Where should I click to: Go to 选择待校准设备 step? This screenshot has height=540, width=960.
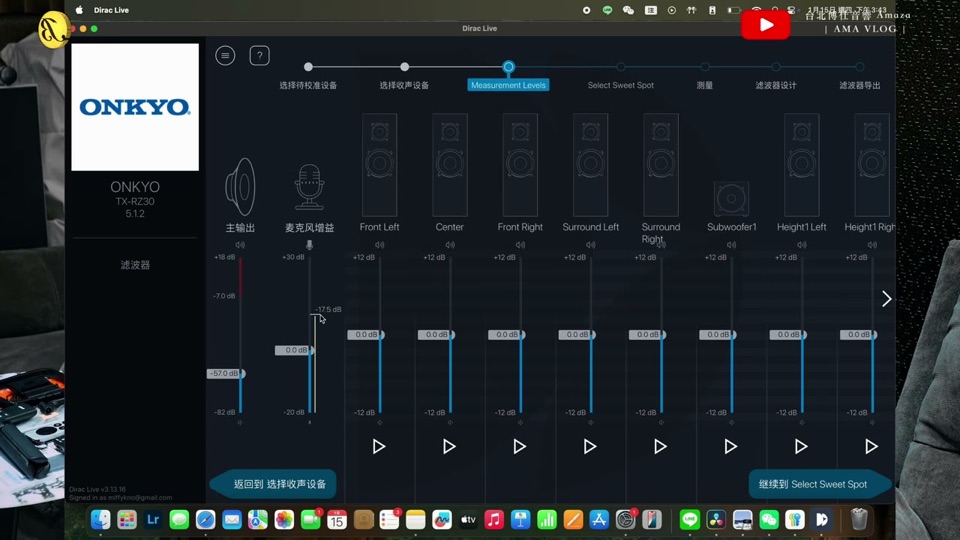point(308,85)
